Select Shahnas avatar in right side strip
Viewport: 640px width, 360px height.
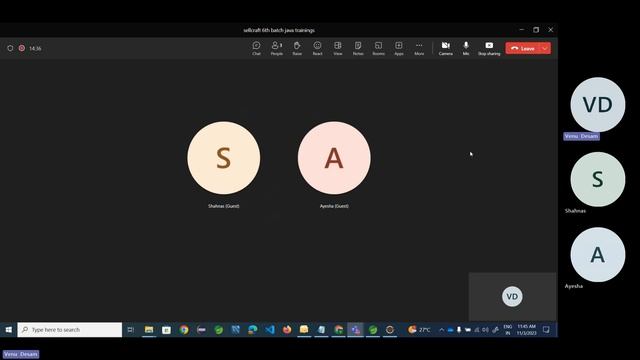click(x=598, y=179)
